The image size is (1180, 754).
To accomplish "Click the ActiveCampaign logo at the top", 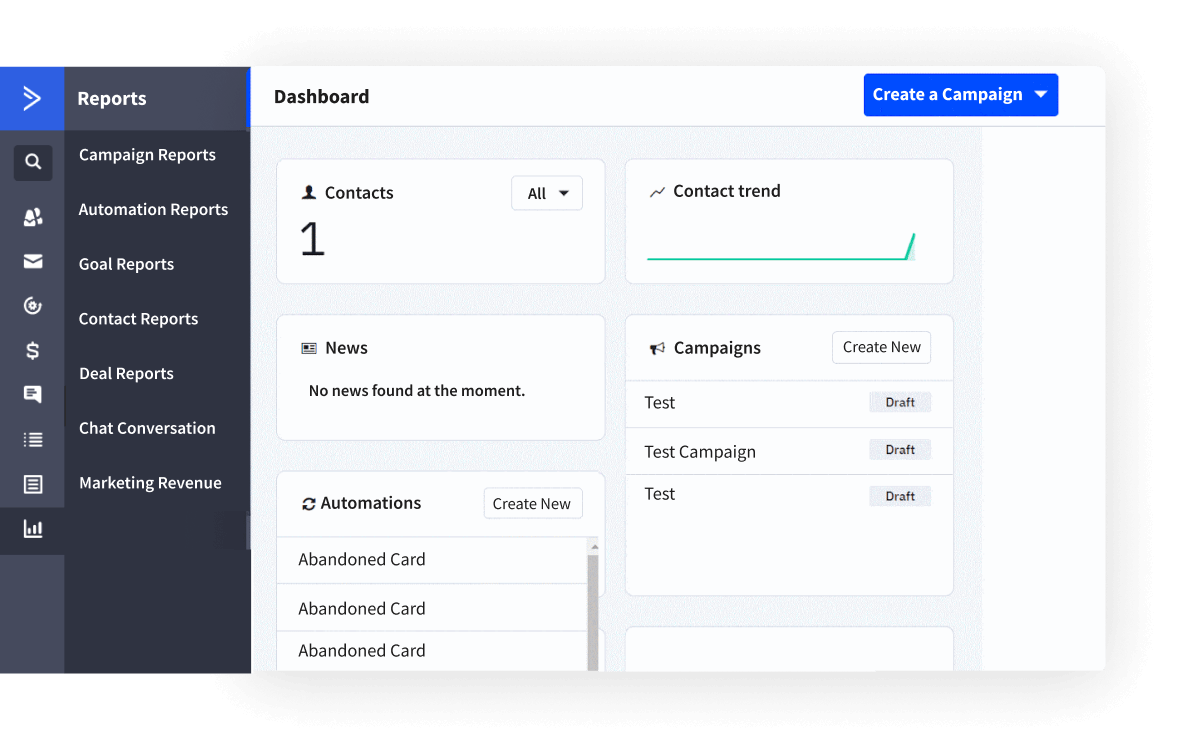I will [32, 98].
